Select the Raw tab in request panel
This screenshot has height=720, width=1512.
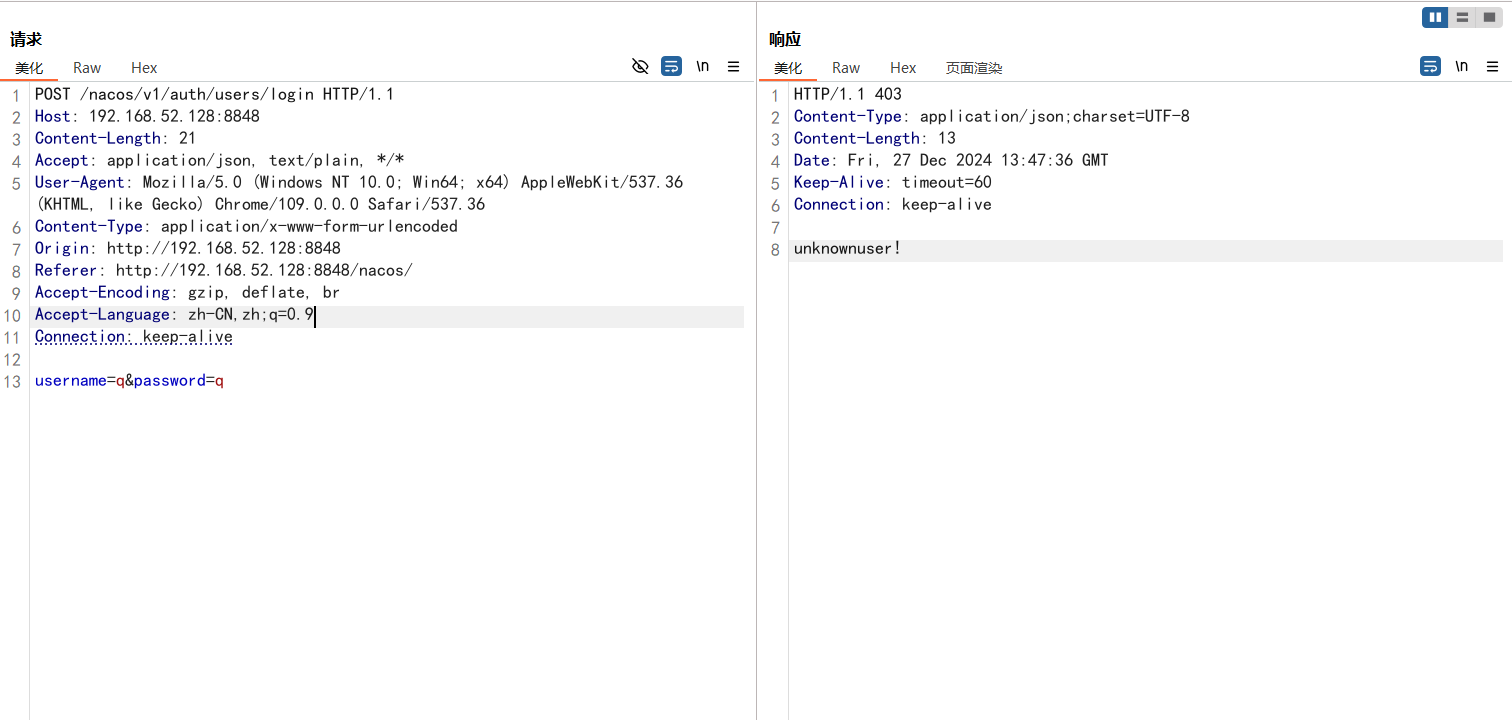pos(87,68)
